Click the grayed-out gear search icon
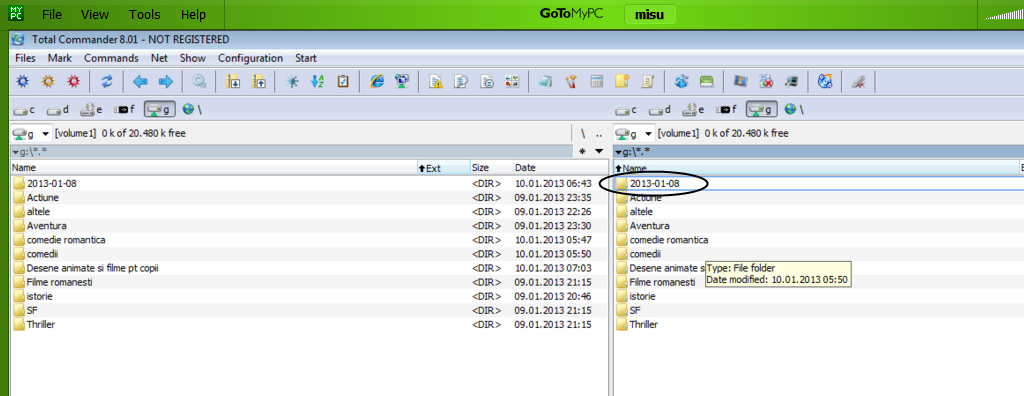 click(199, 82)
